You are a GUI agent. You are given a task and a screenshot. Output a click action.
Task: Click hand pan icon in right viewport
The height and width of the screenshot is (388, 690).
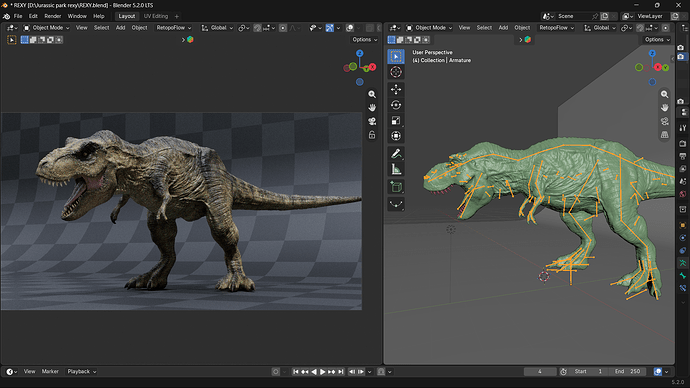664,107
